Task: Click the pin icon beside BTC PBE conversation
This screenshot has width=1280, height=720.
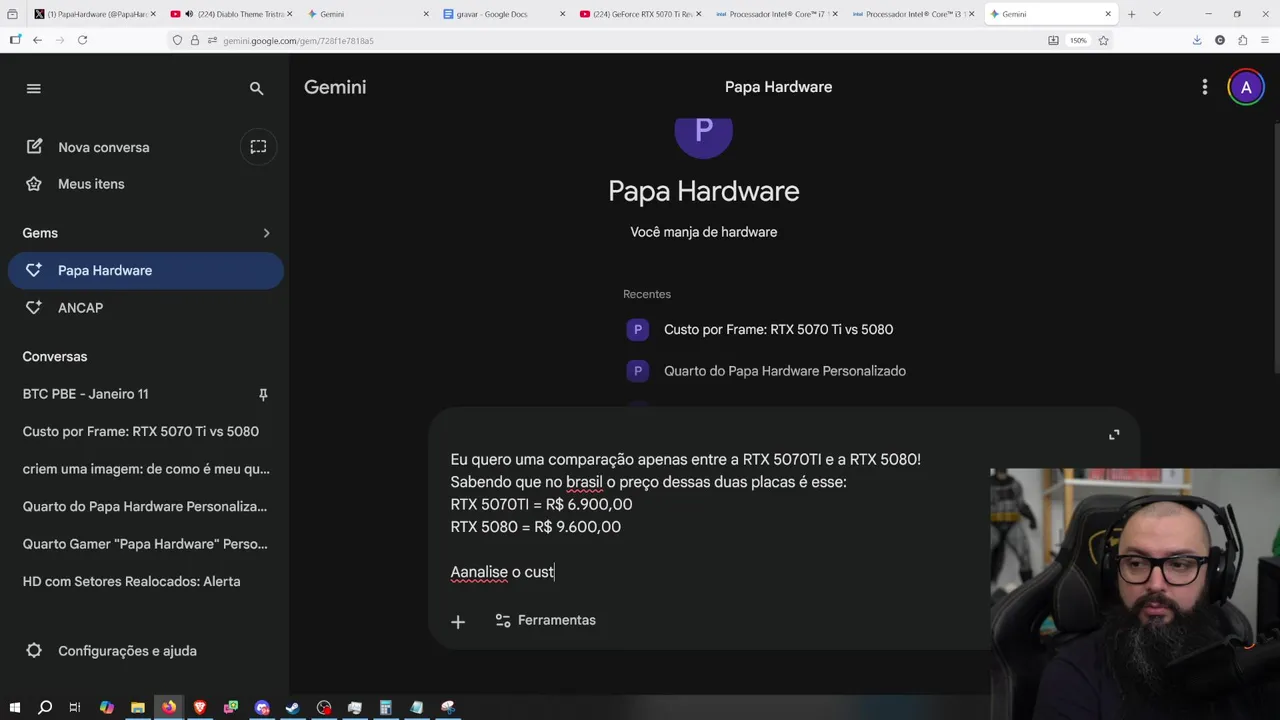Action: [263, 394]
